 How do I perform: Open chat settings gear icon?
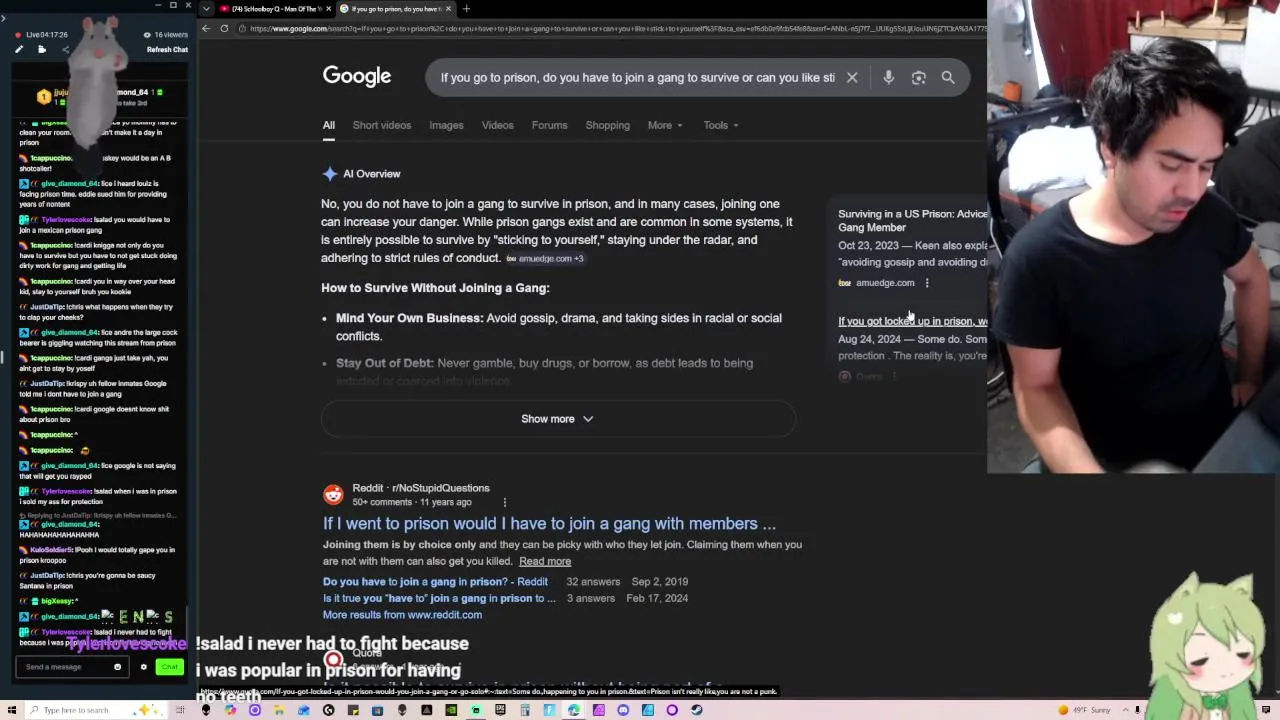(143, 667)
